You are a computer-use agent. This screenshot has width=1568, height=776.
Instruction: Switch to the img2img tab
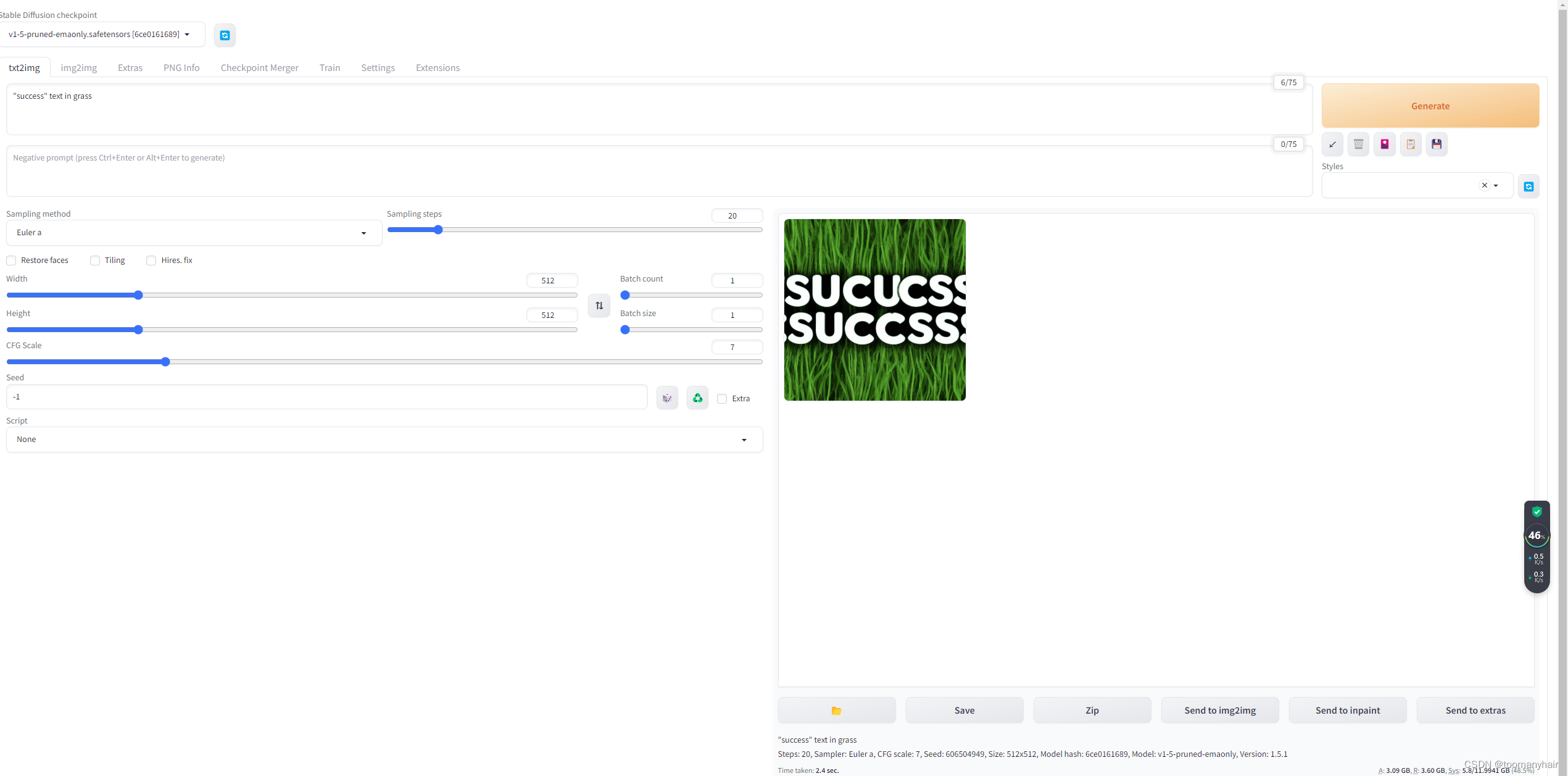79,67
